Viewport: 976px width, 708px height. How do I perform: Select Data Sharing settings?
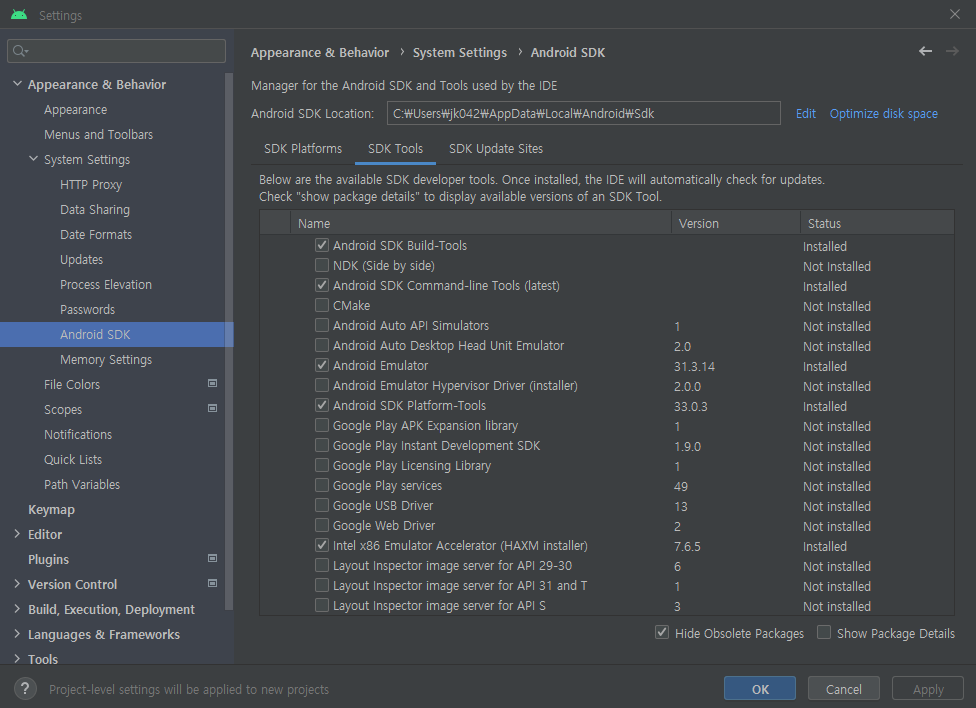95,209
